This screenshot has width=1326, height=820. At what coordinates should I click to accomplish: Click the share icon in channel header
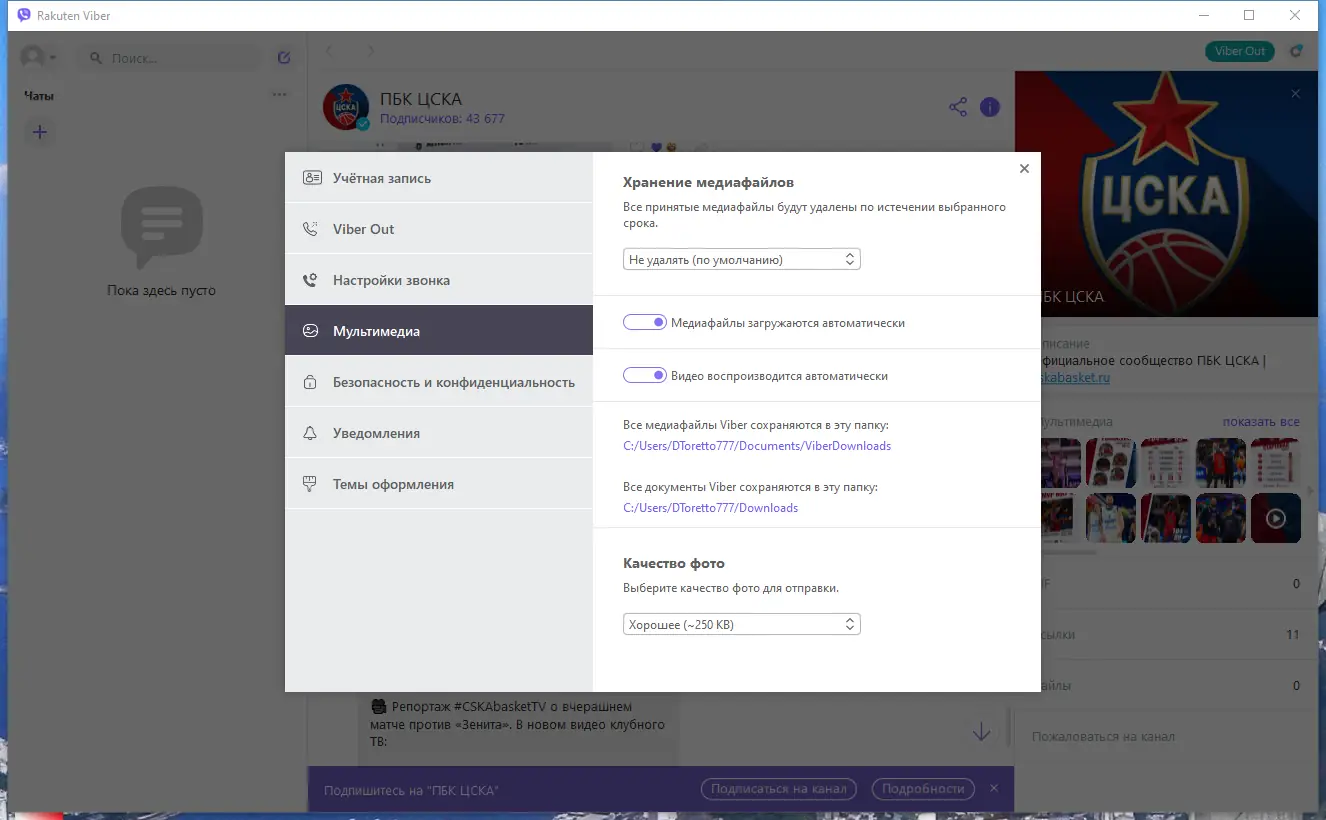point(958,107)
